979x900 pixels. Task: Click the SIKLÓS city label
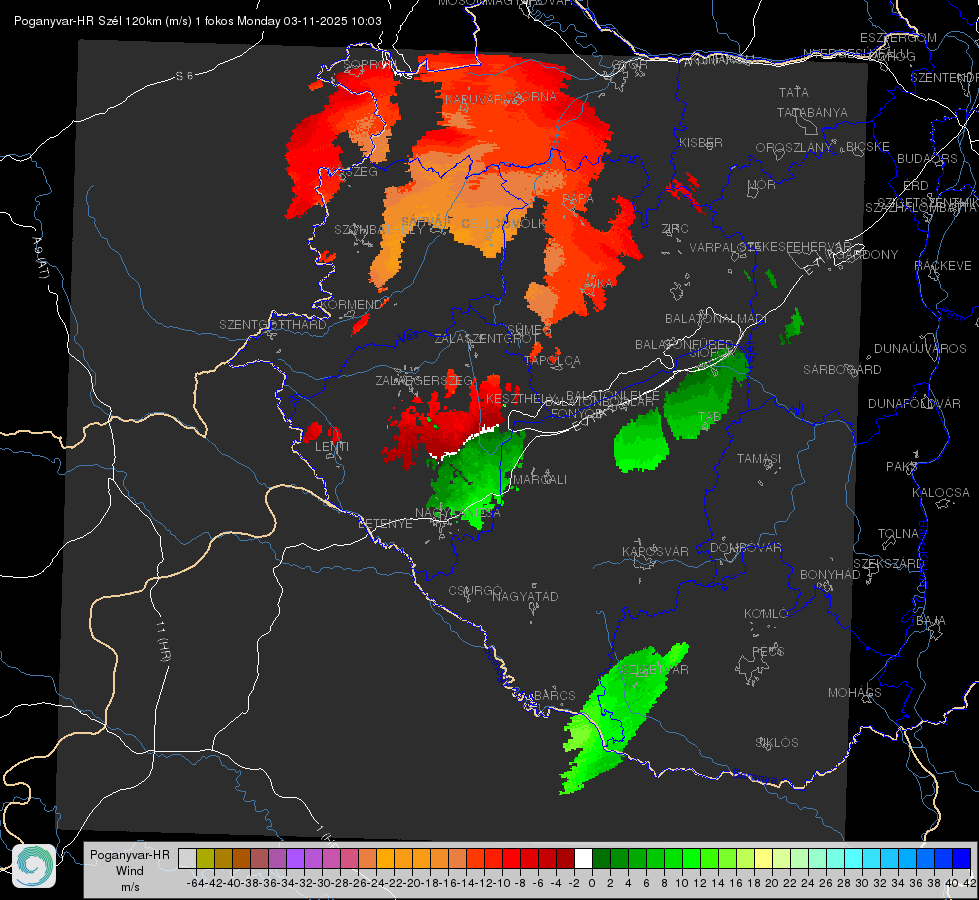(x=777, y=742)
